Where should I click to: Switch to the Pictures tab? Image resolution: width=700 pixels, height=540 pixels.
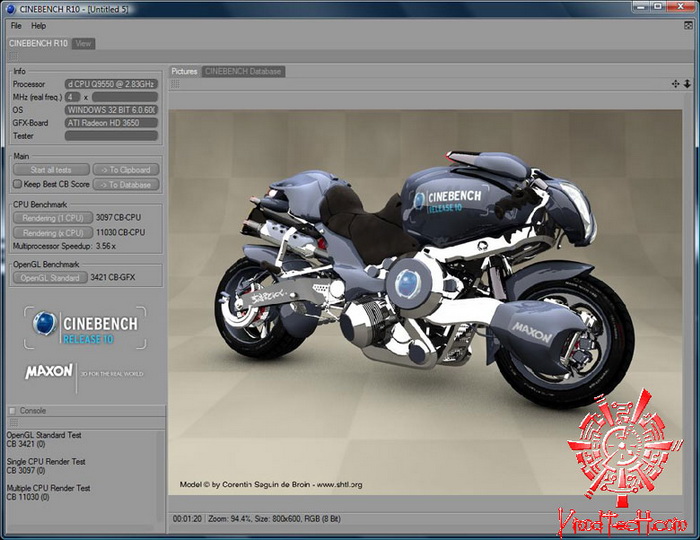(x=184, y=71)
